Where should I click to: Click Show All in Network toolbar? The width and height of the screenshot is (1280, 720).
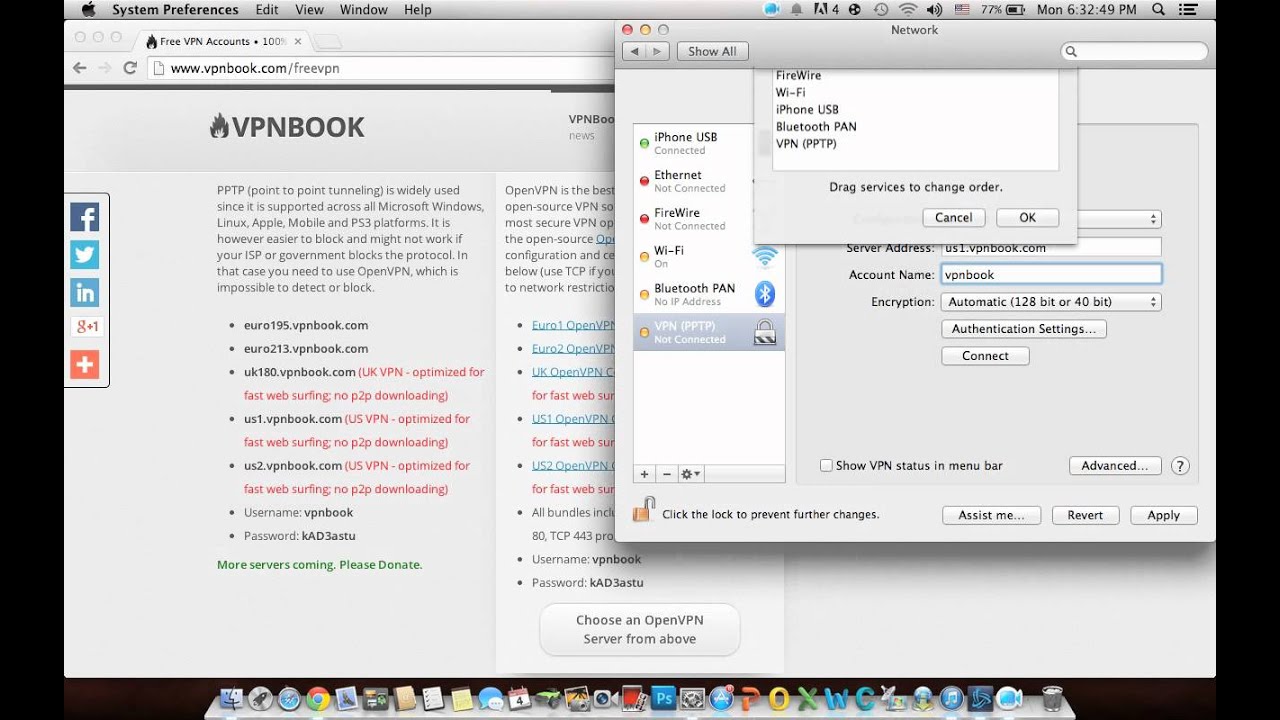(x=712, y=51)
